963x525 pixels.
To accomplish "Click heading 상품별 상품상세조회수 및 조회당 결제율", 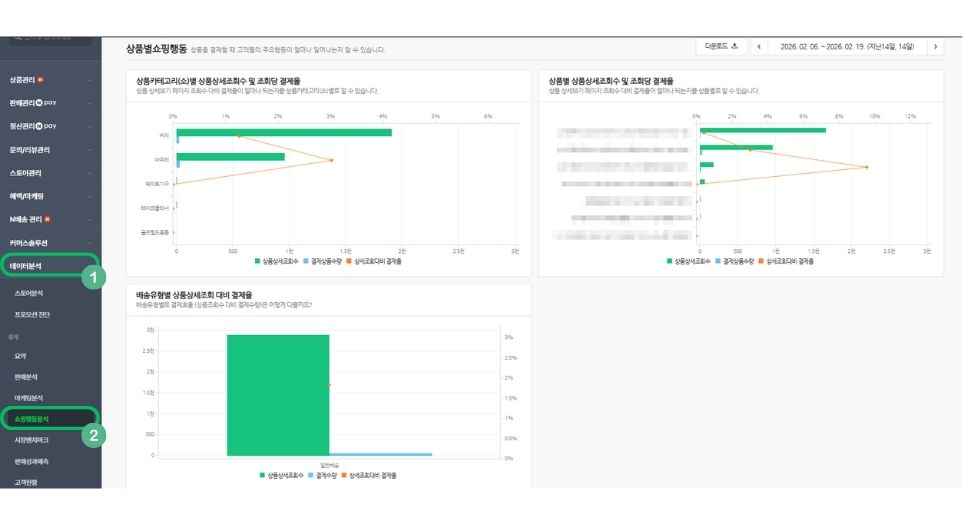I will (x=611, y=80).
